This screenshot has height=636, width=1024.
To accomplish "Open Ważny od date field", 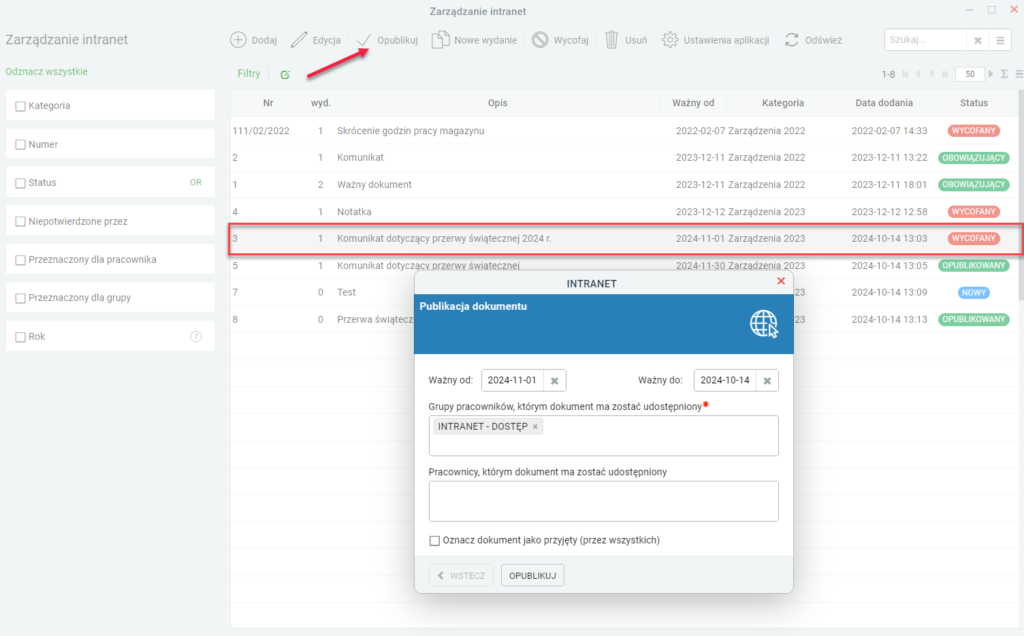I will [x=512, y=380].
